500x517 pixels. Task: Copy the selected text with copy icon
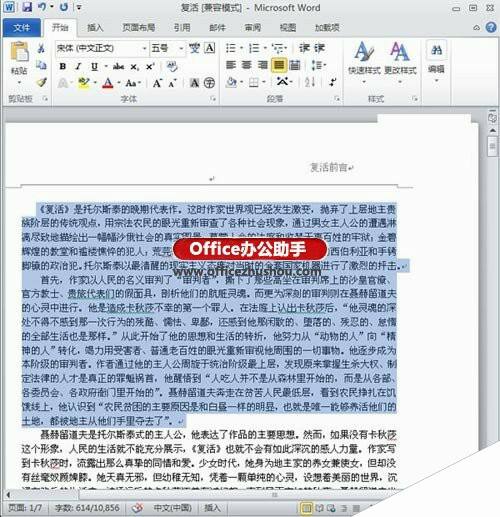pos(41,65)
